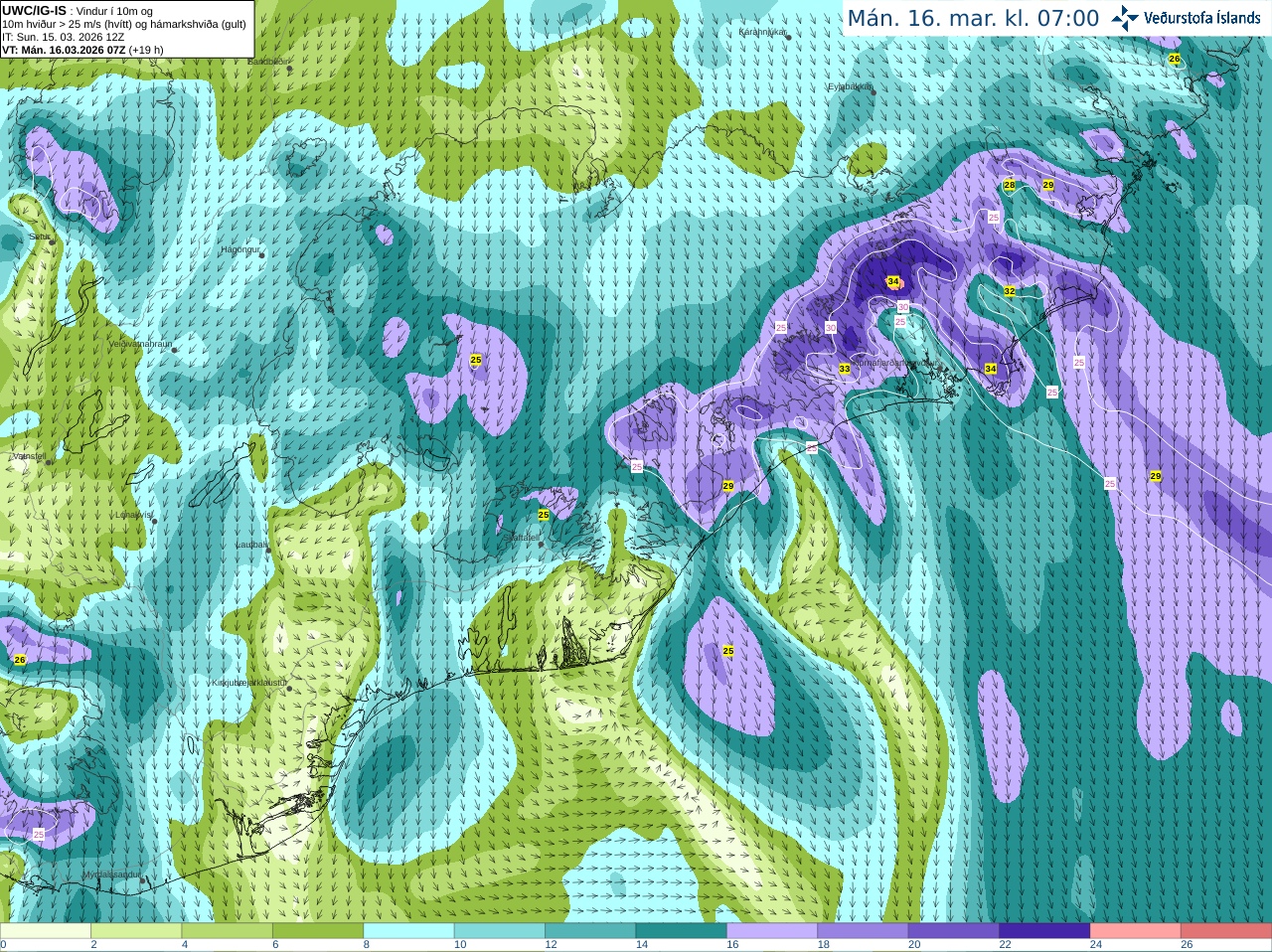
Task: Select the 6–8 m/s olive green swatch
Action: coord(318,930)
